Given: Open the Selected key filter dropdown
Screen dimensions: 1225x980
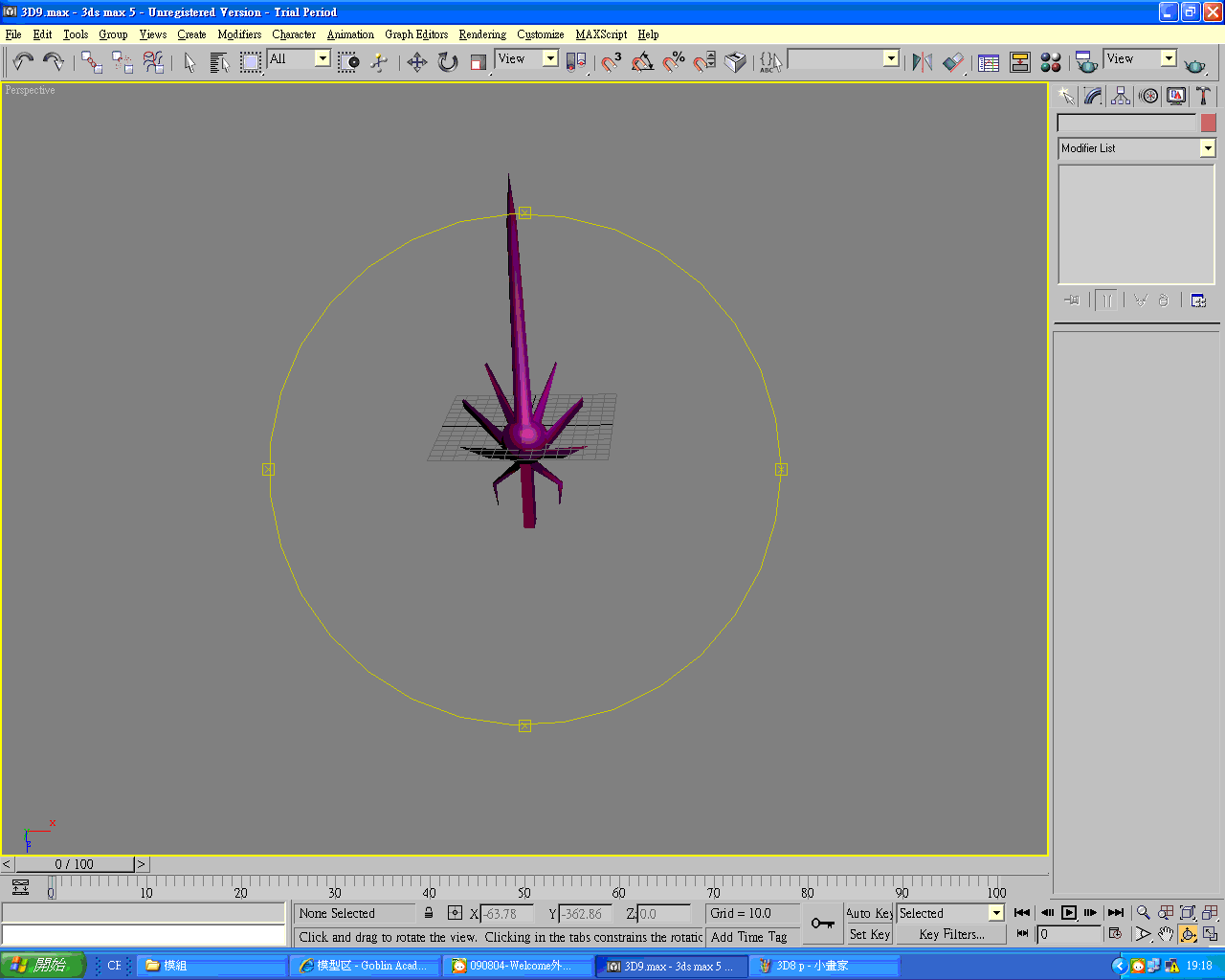Looking at the screenshot, I should click(950, 913).
